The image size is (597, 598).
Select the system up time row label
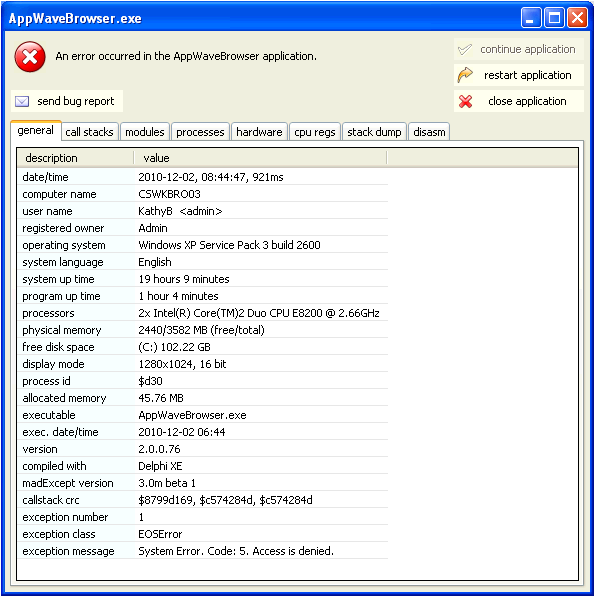(x=58, y=279)
